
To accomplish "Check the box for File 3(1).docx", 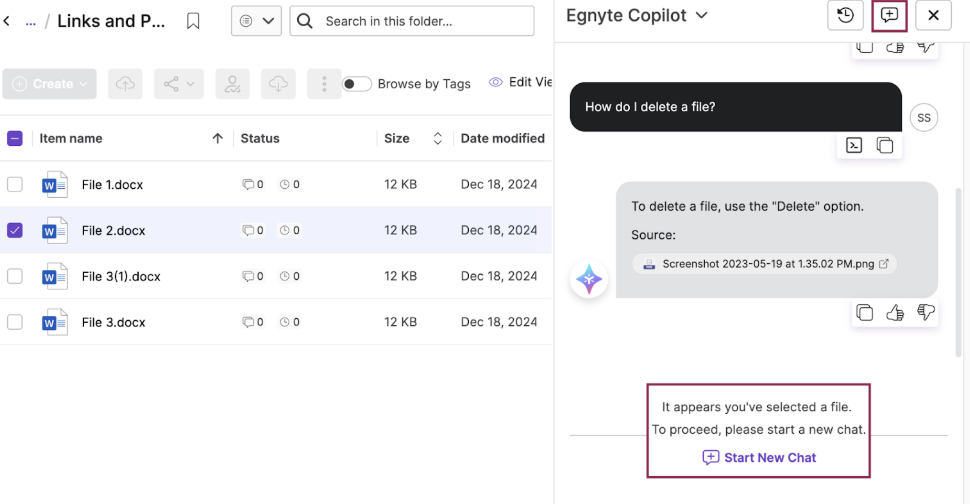I will [15, 276].
